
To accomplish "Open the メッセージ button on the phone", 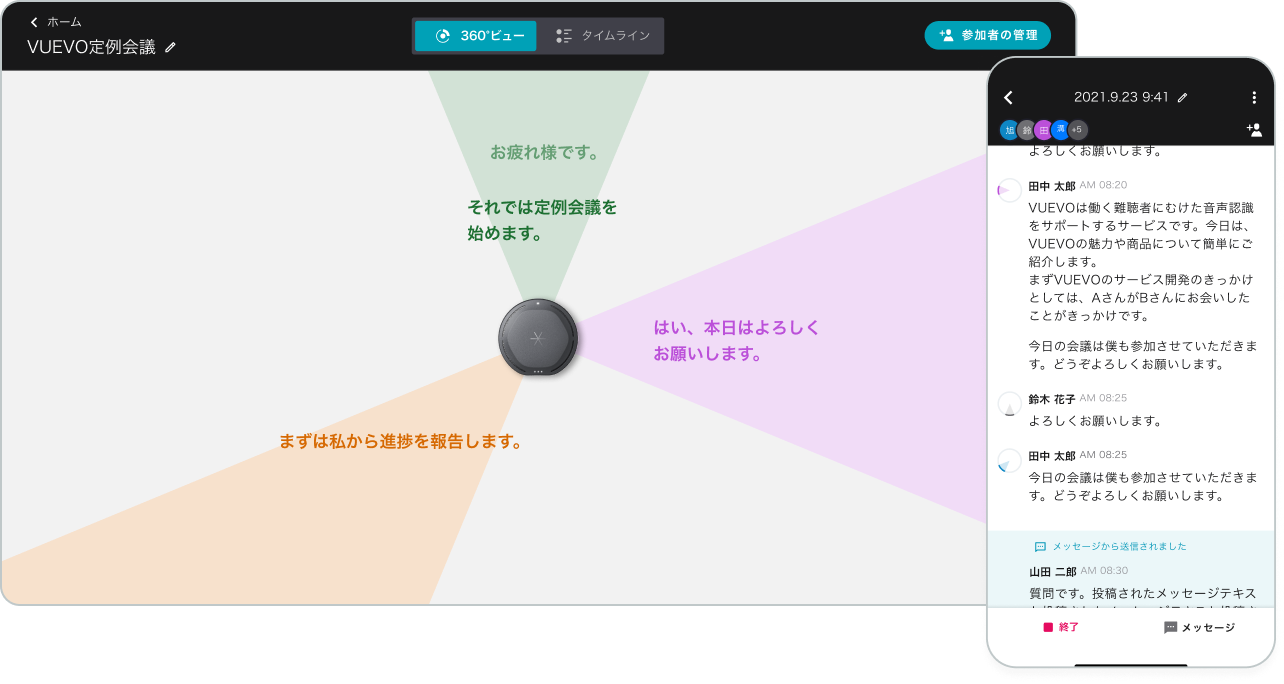I will point(1199,628).
